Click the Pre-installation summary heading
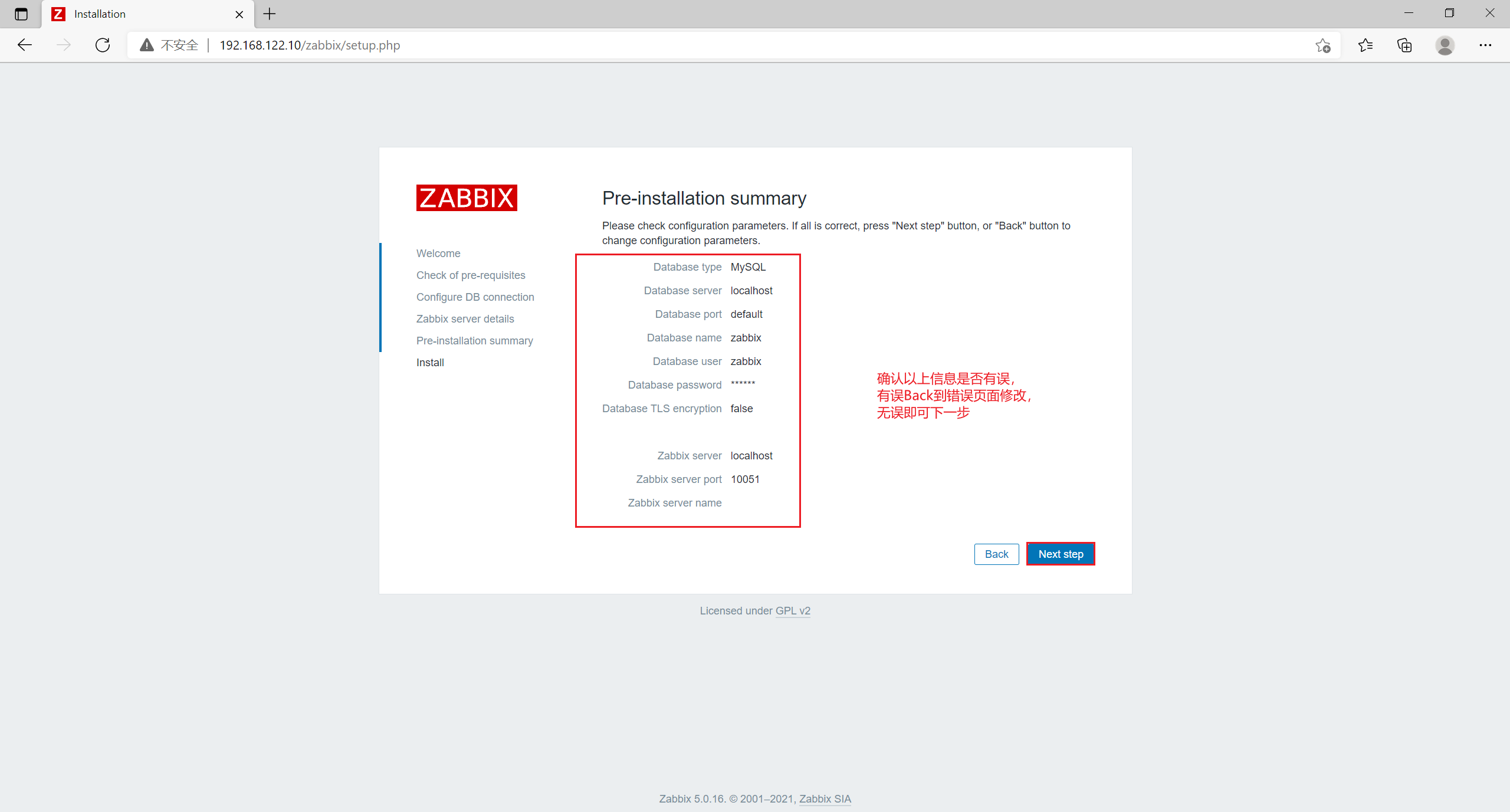 tap(704, 198)
